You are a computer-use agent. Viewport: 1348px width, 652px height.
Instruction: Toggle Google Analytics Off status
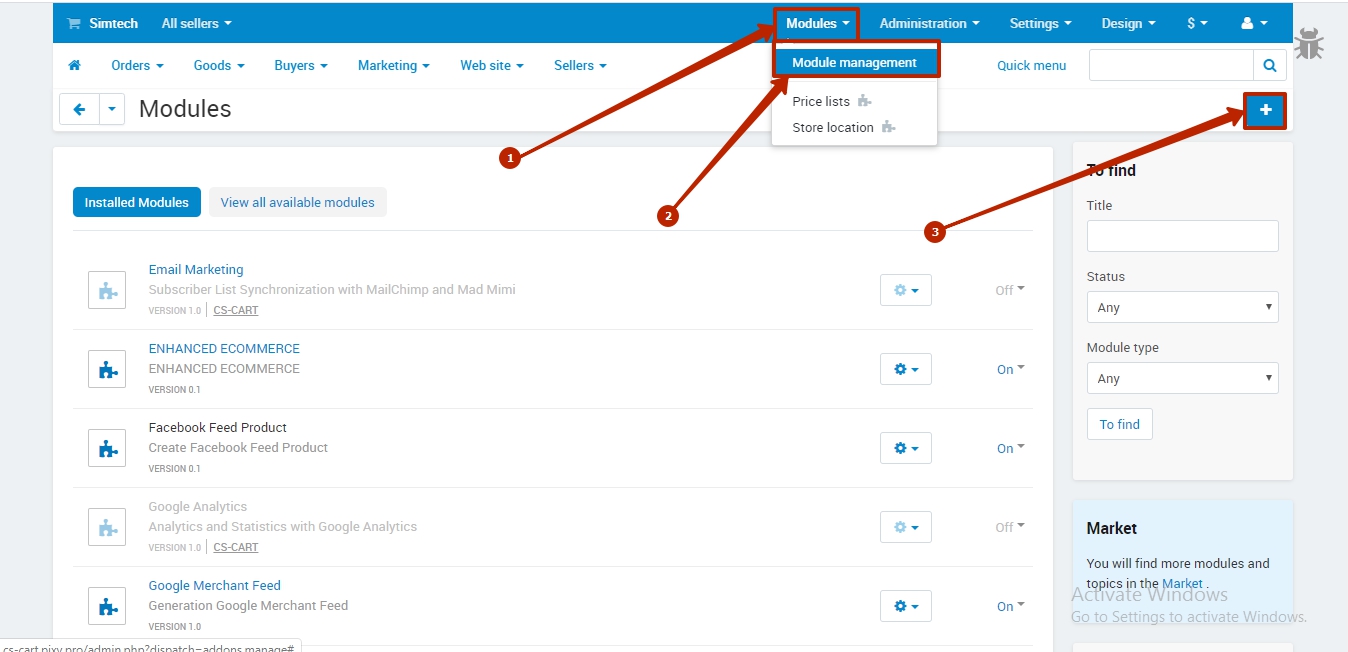(x=1009, y=527)
